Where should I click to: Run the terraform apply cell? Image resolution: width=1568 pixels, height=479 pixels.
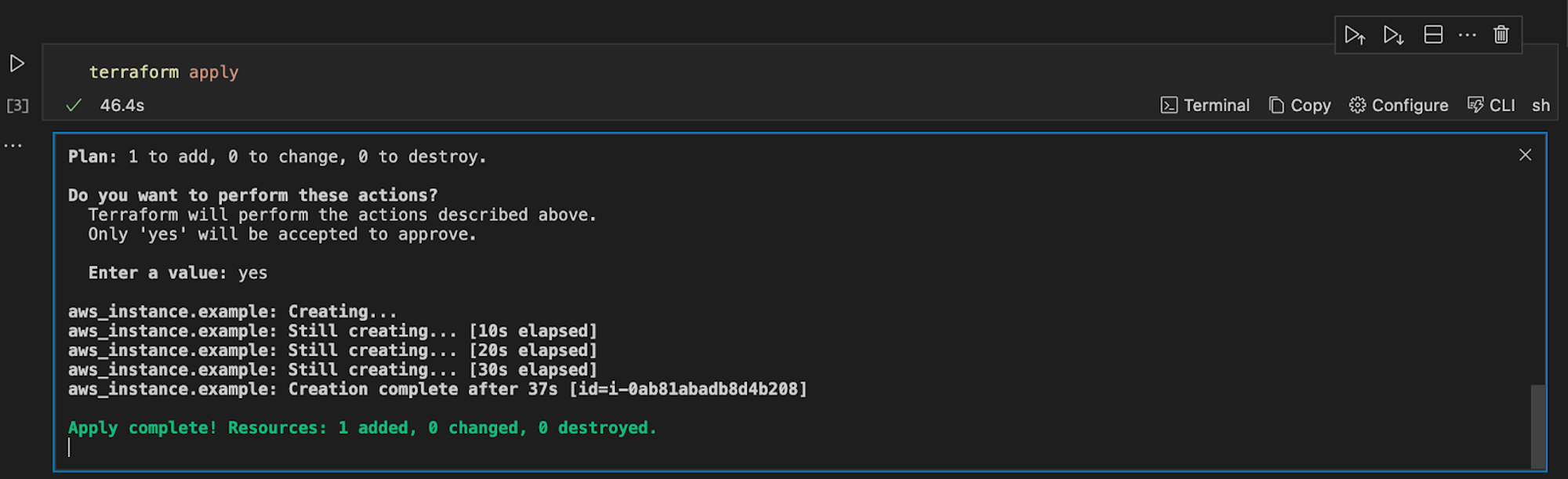(x=16, y=64)
